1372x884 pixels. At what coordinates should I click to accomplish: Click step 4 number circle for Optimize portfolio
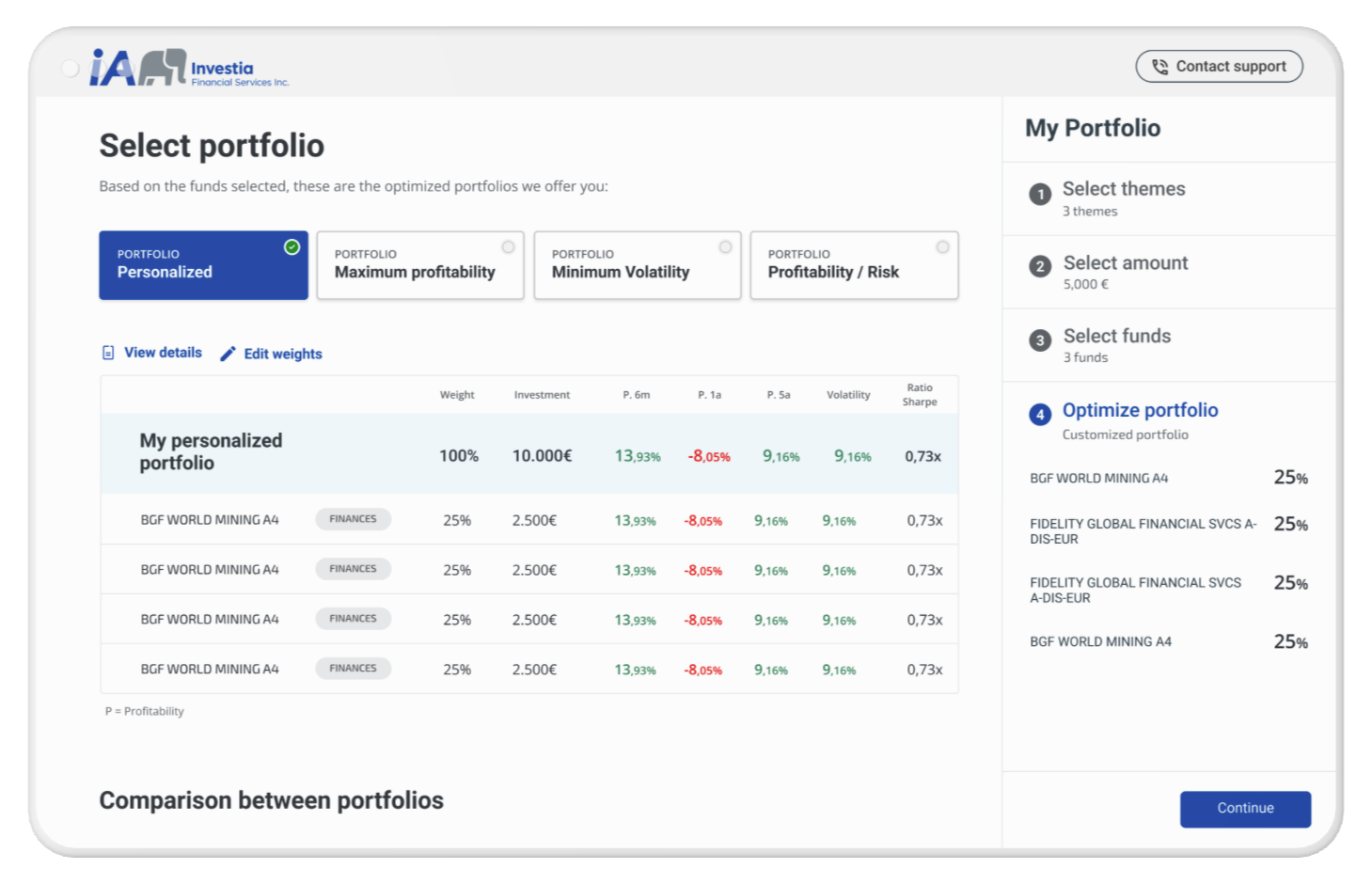point(1040,414)
